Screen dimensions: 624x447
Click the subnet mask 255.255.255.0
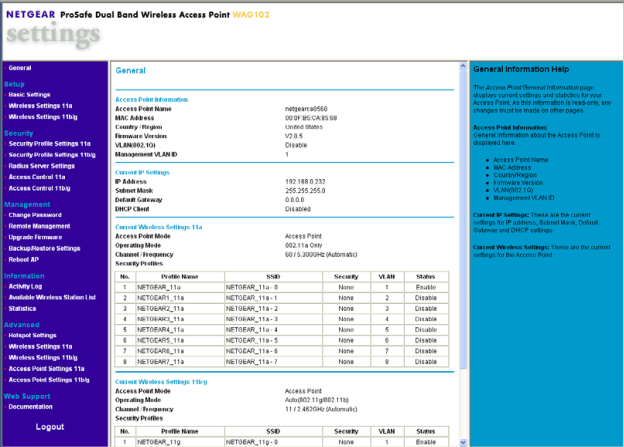[305, 191]
